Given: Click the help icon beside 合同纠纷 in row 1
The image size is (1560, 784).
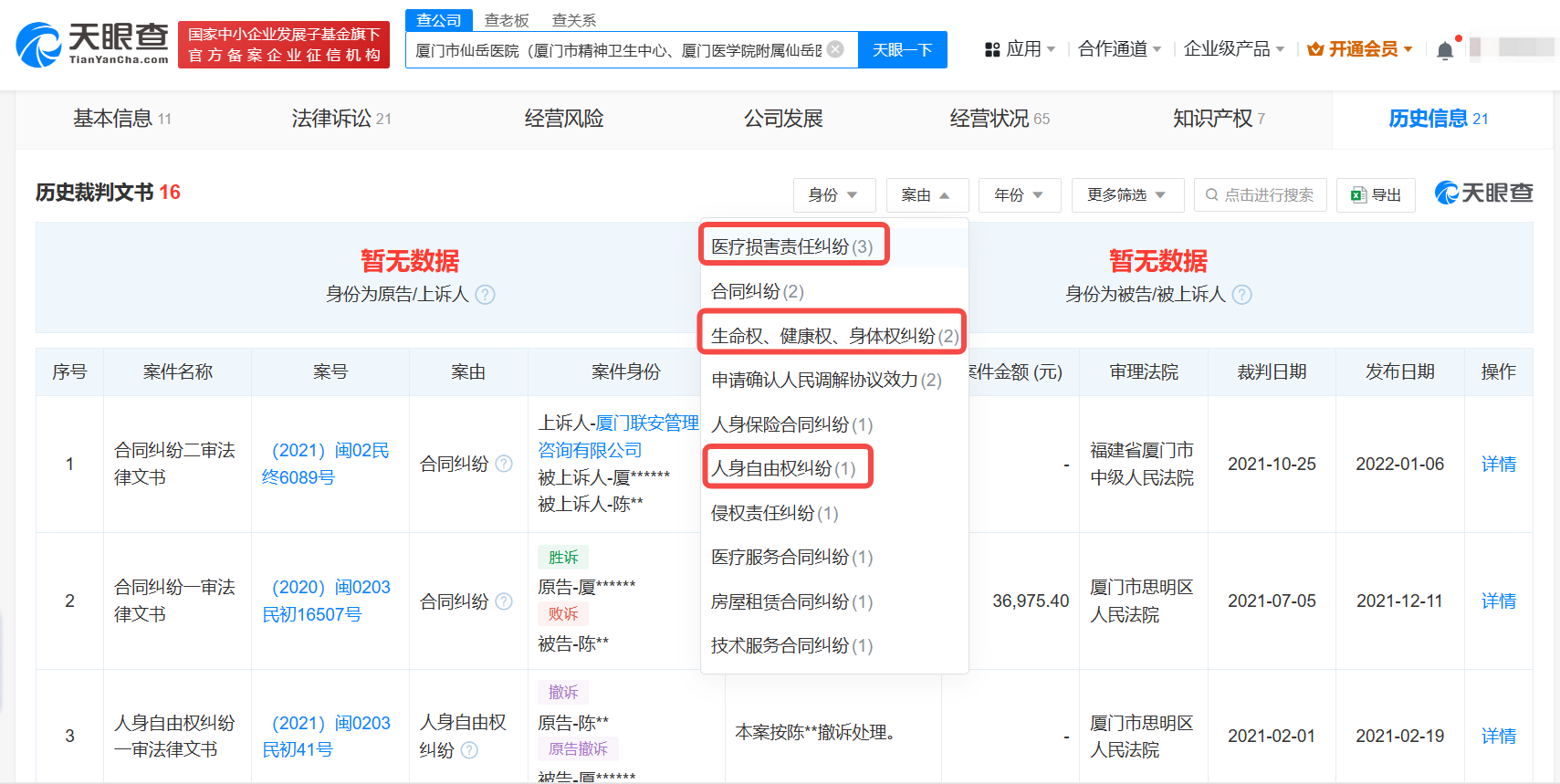Looking at the screenshot, I should (504, 464).
